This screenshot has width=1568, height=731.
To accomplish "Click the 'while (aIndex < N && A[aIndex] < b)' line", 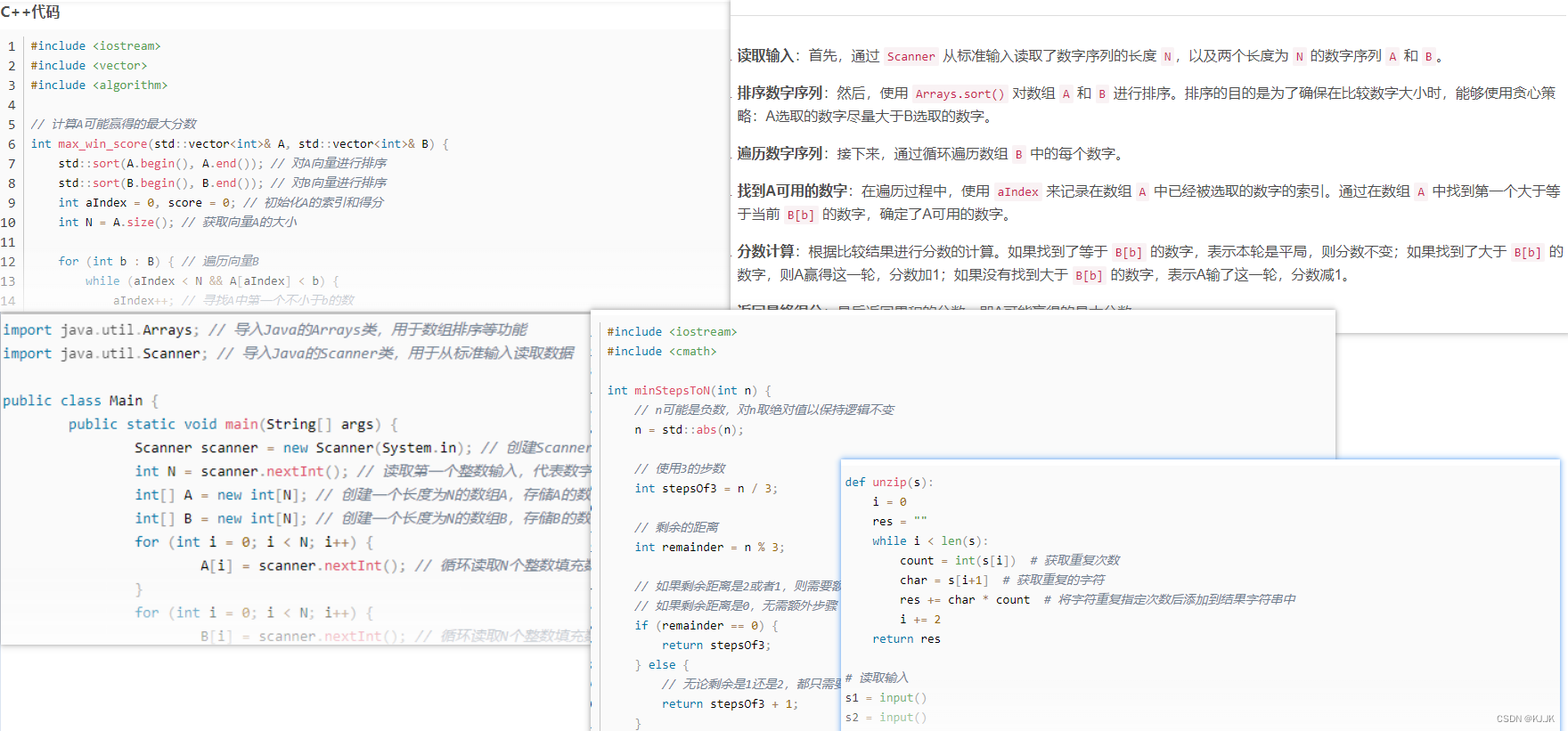I will (212, 280).
